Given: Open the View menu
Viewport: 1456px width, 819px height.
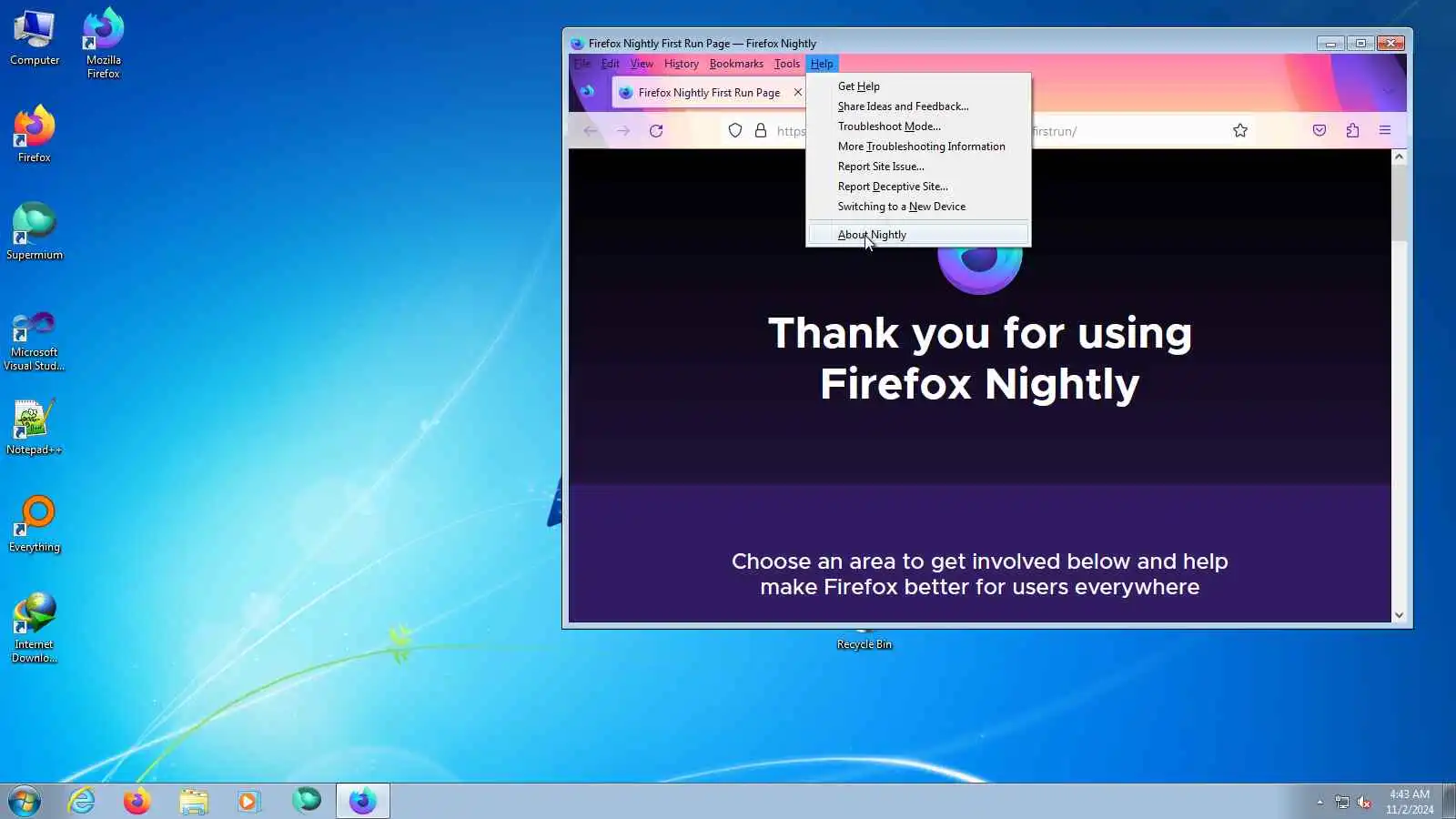Looking at the screenshot, I should point(642,64).
